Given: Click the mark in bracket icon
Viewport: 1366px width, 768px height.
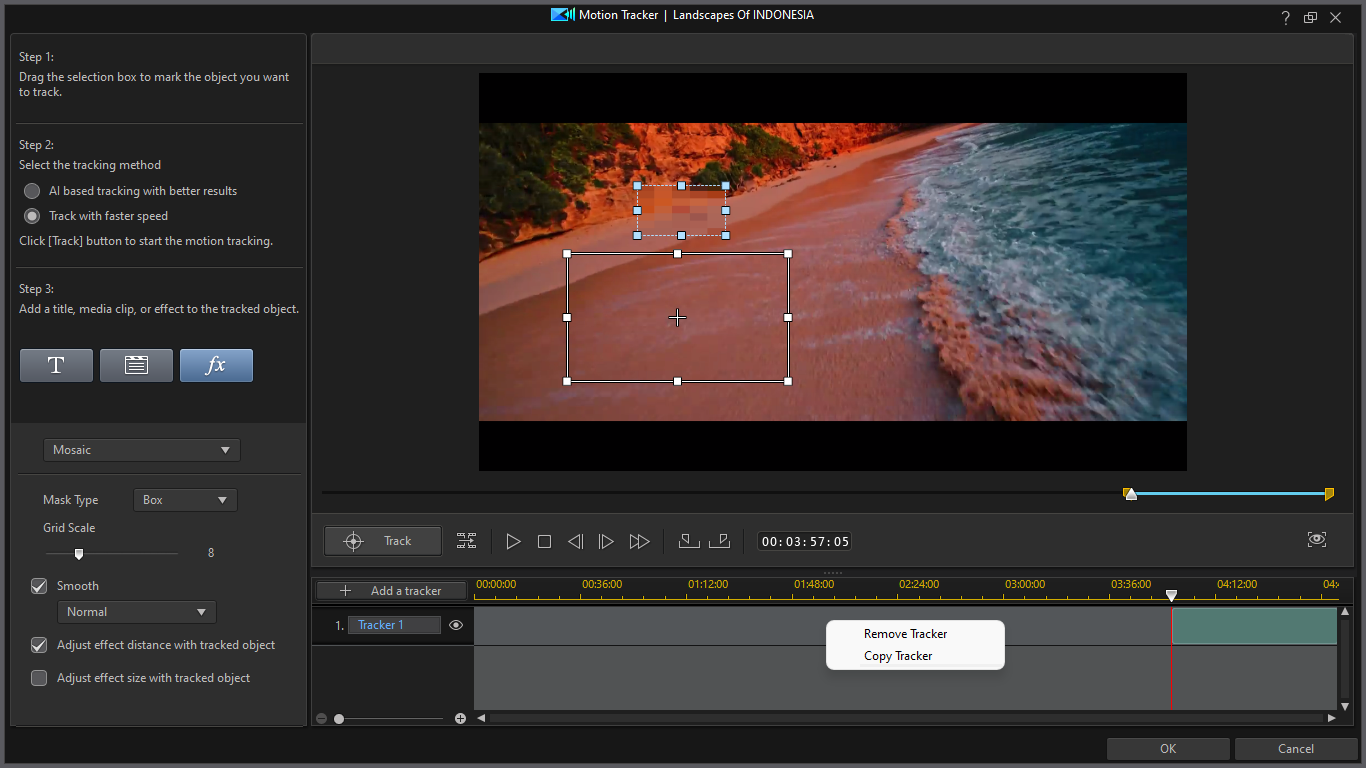Looking at the screenshot, I should [x=688, y=541].
